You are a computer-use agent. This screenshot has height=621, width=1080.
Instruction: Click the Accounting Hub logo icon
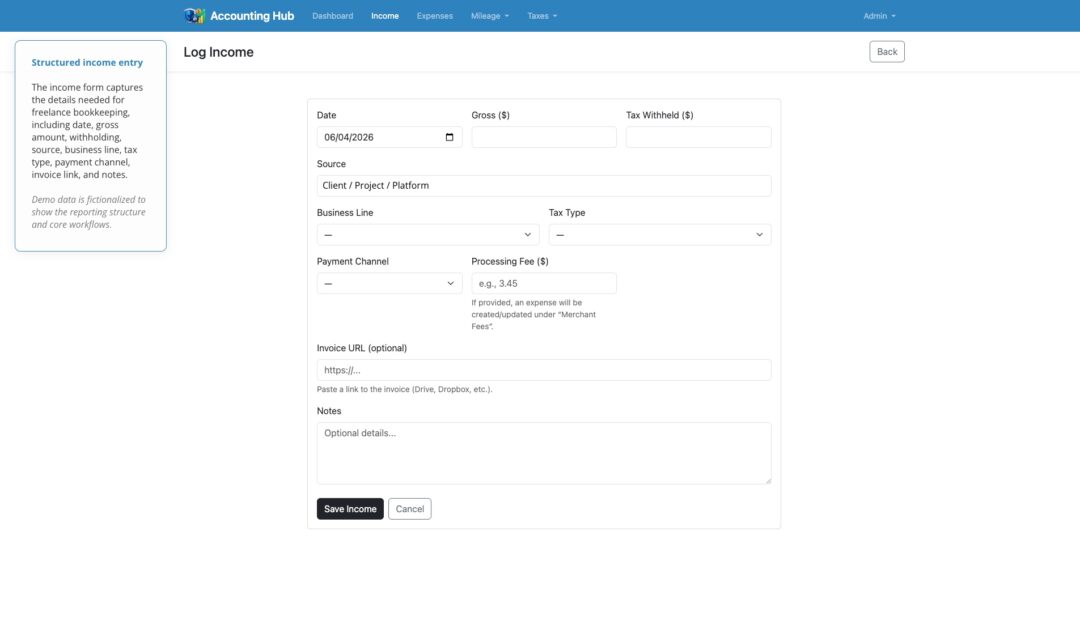(x=194, y=16)
